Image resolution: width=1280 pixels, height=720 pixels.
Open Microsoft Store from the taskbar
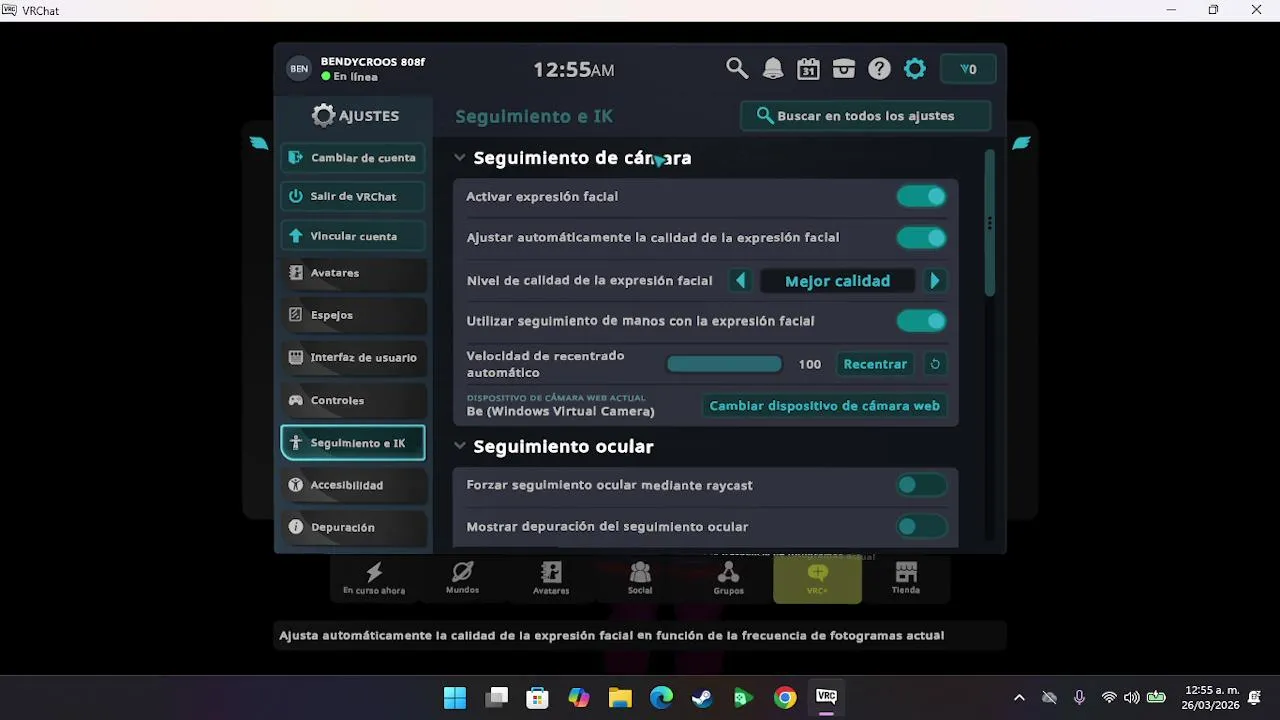[537, 697]
